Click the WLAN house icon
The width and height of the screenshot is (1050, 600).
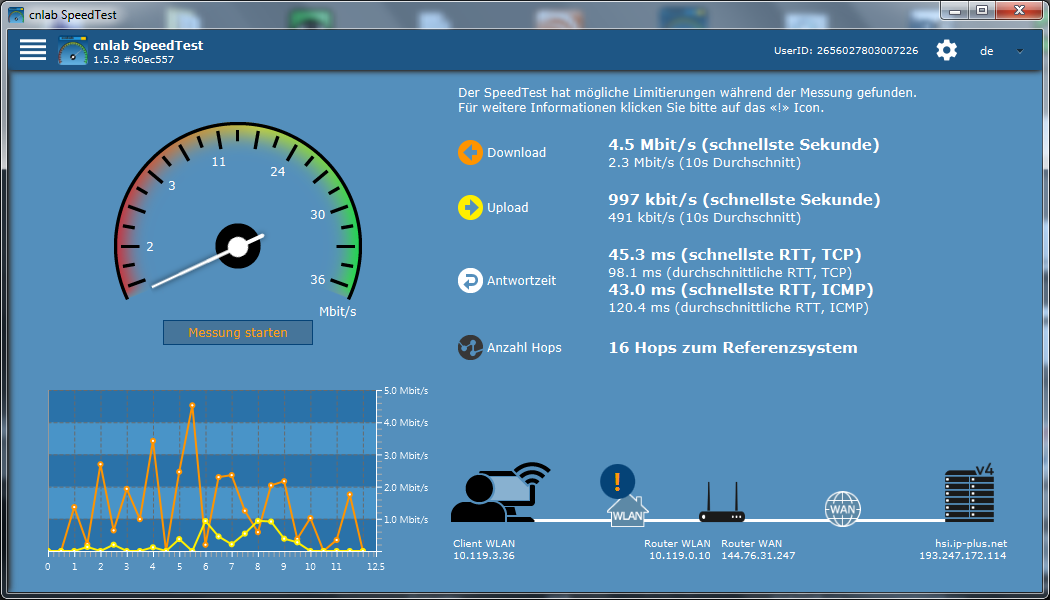click(x=627, y=512)
